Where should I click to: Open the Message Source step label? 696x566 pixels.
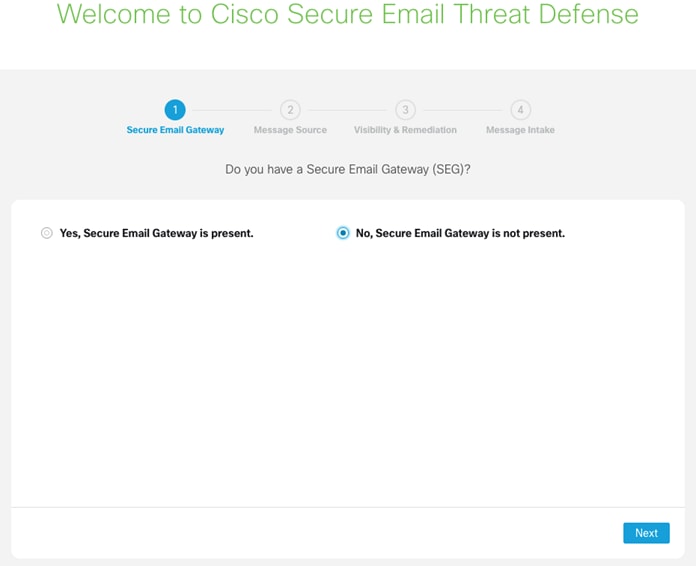point(290,130)
